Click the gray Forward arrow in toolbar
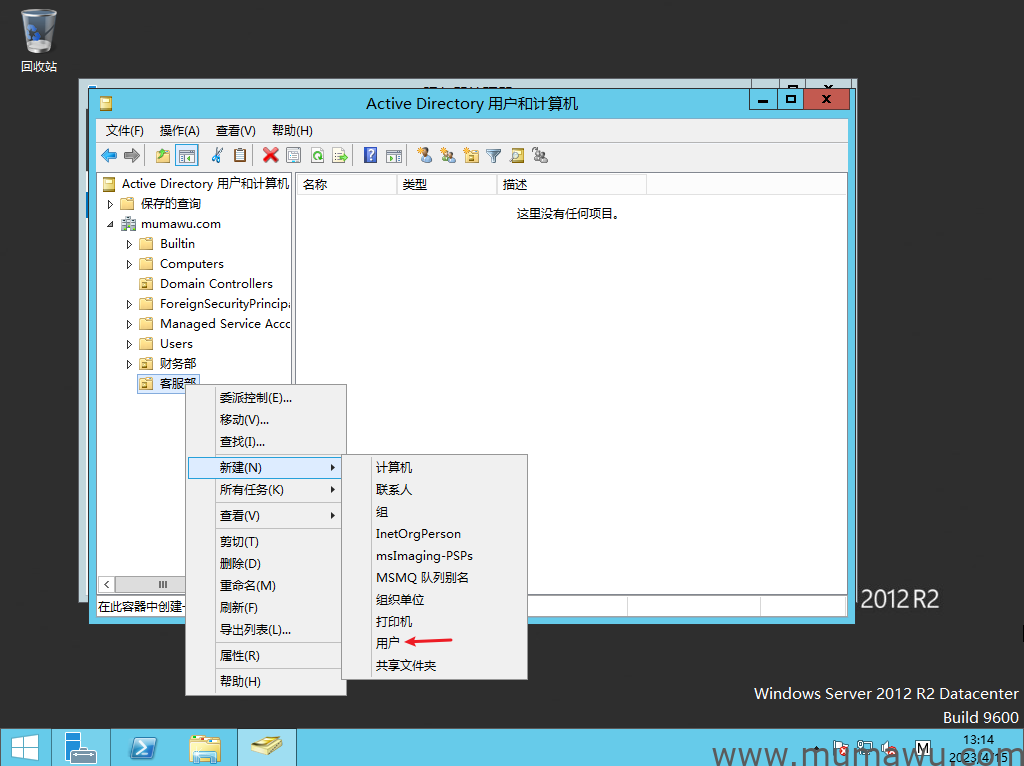 tap(131, 155)
